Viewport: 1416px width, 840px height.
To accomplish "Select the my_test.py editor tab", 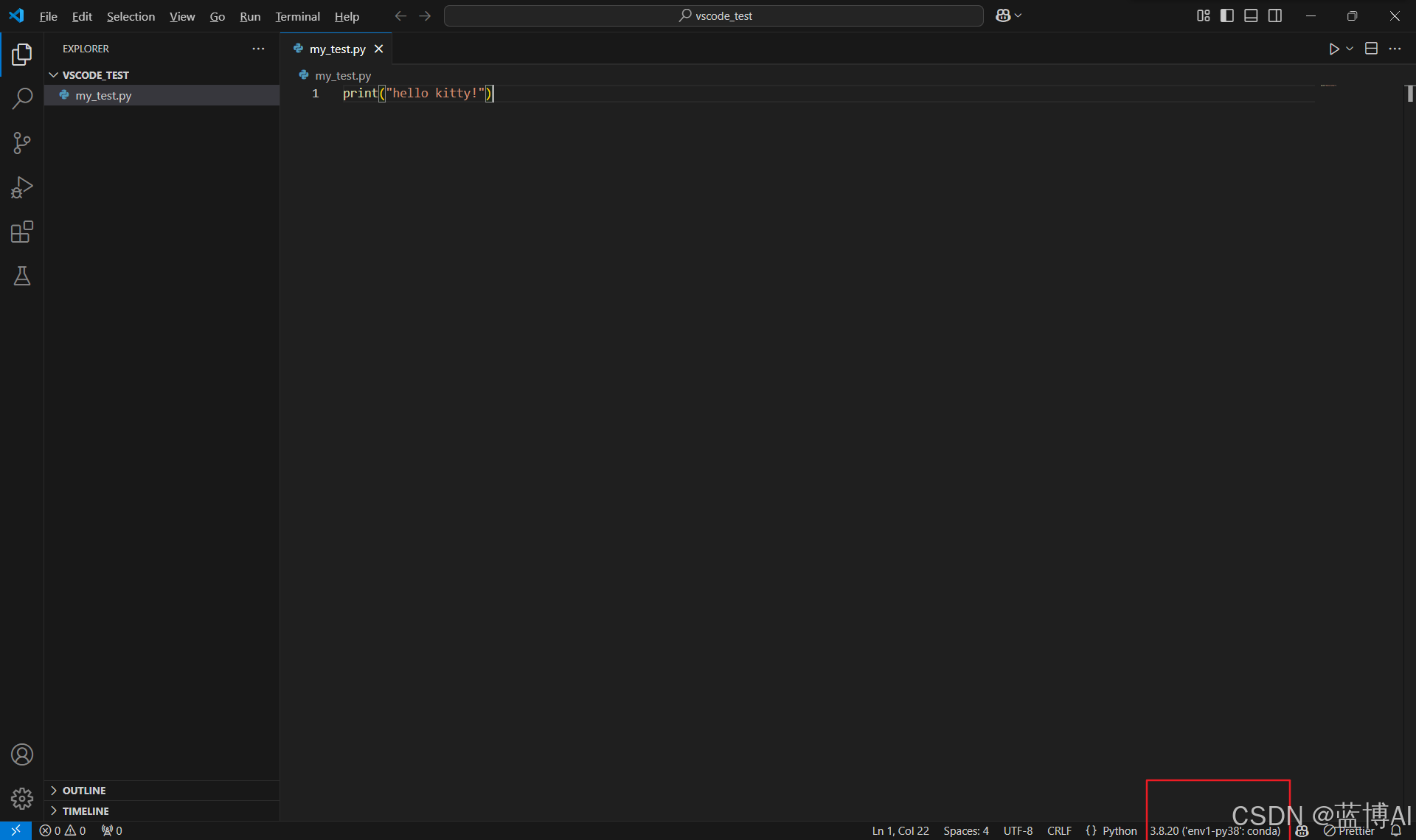I will pos(337,49).
